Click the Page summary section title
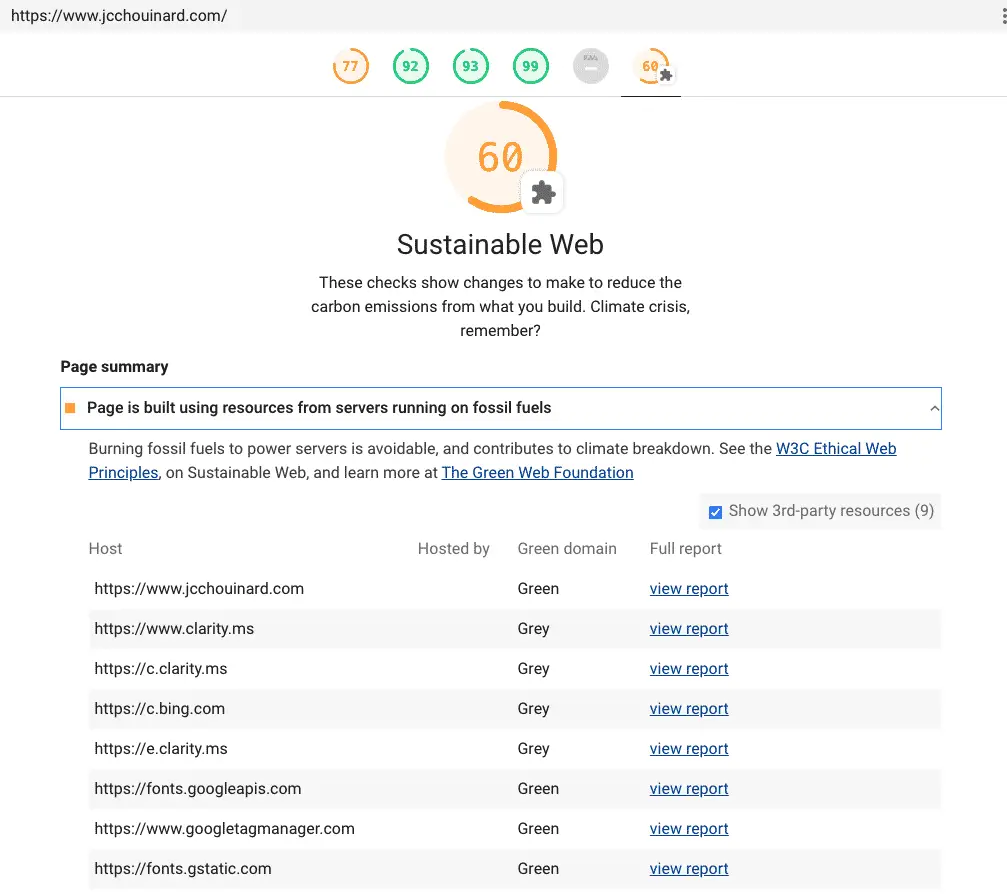Screen dimensions: 1007x894 [x=114, y=367]
